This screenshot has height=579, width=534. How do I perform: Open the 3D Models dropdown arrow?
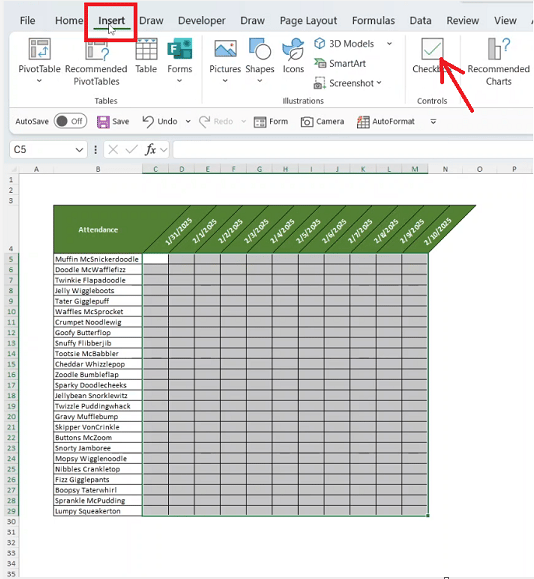(x=389, y=44)
